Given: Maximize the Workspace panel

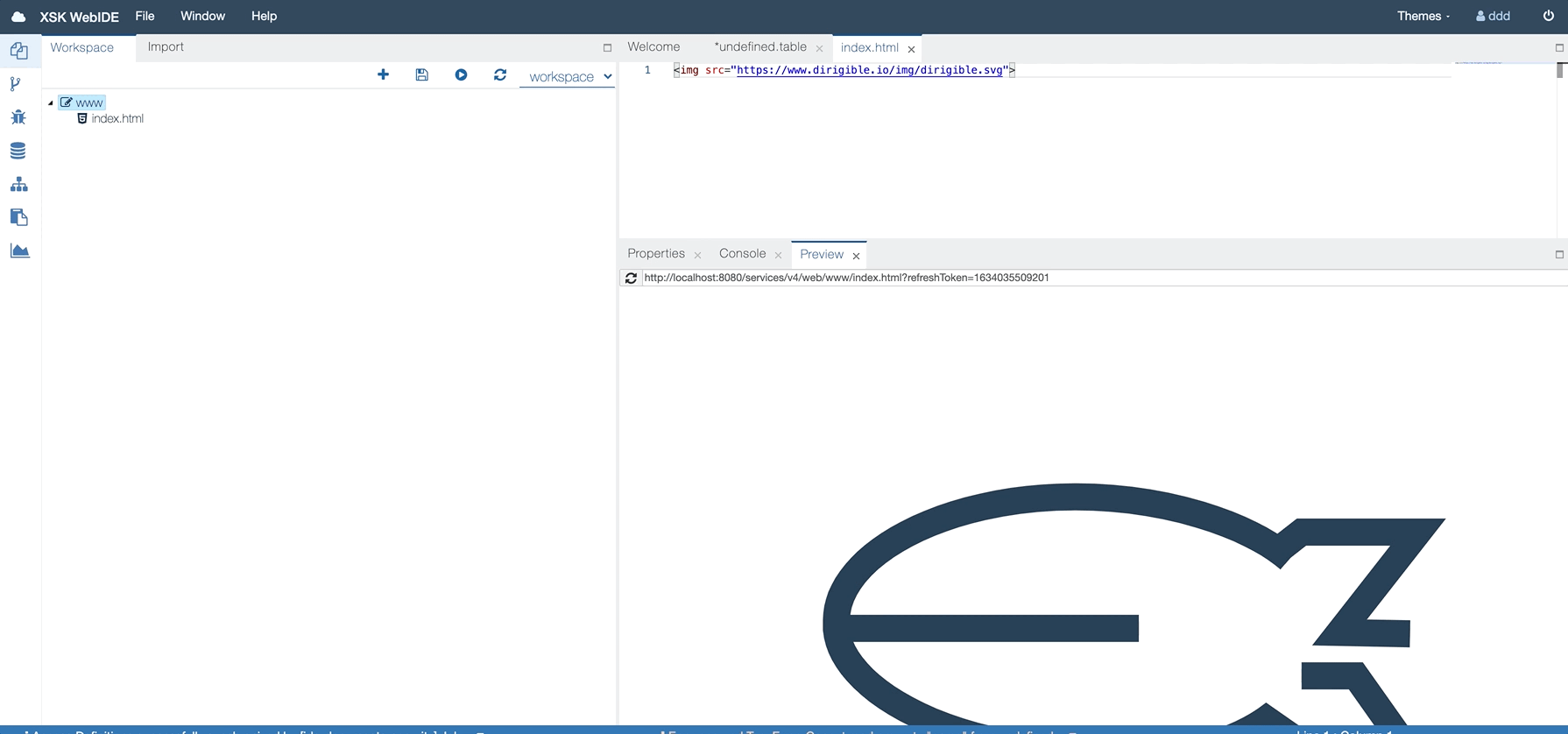Looking at the screenshot, I should (x=607, y=48).
